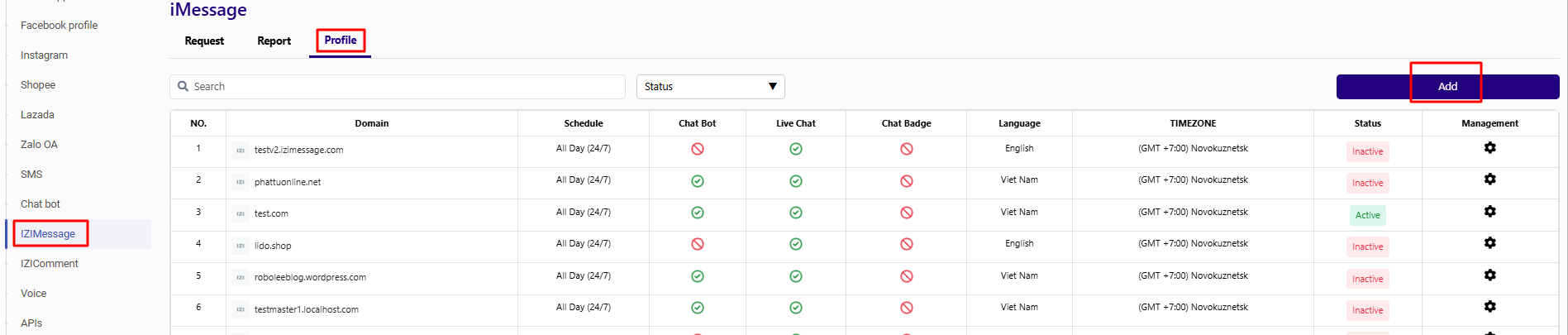1568x335 pixels.
Task: Click Live Chat check icon for roboleeblog.wordpress.com
Action: 796,276
